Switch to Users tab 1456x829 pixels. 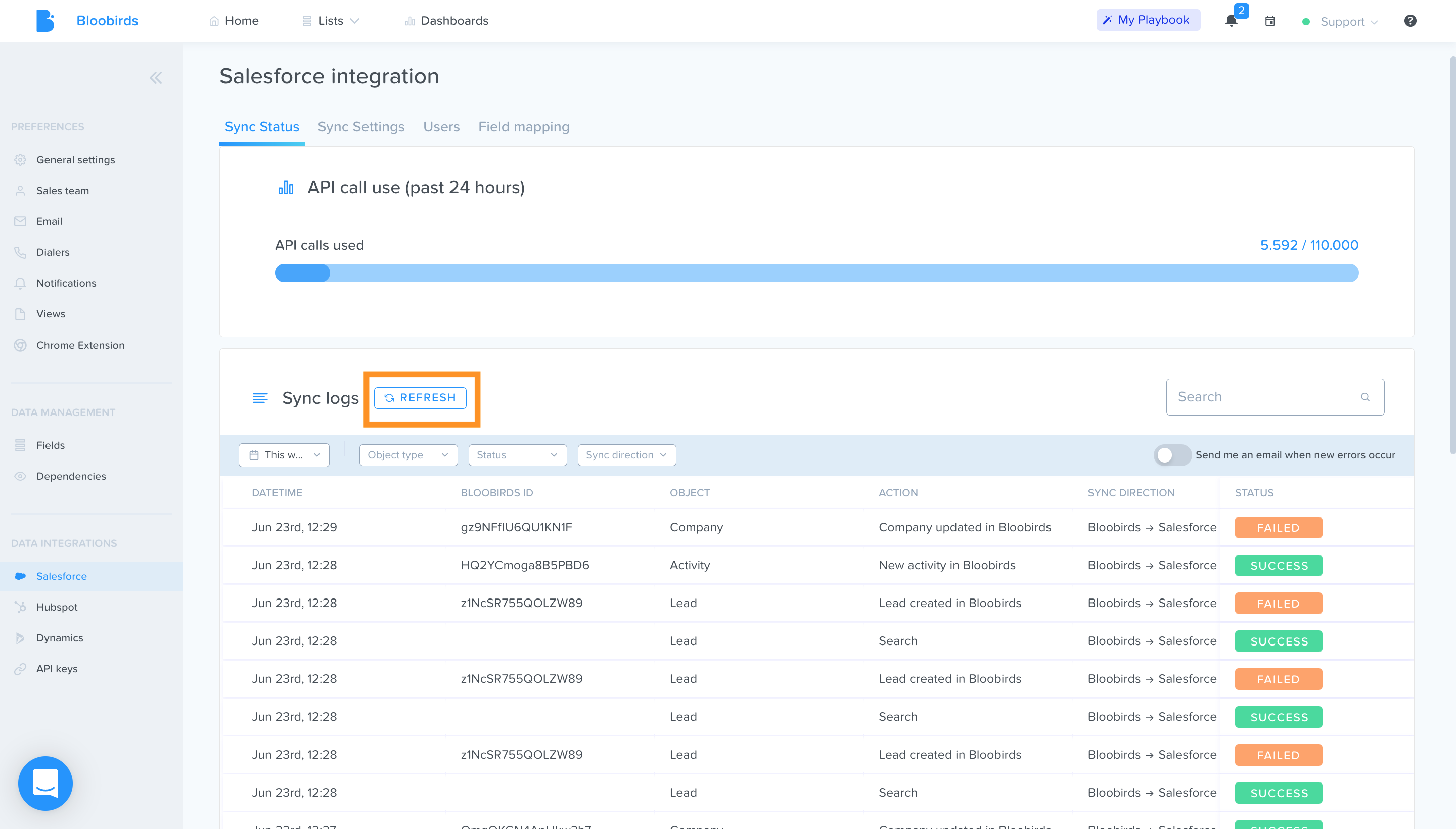click(x=441, y=127)
